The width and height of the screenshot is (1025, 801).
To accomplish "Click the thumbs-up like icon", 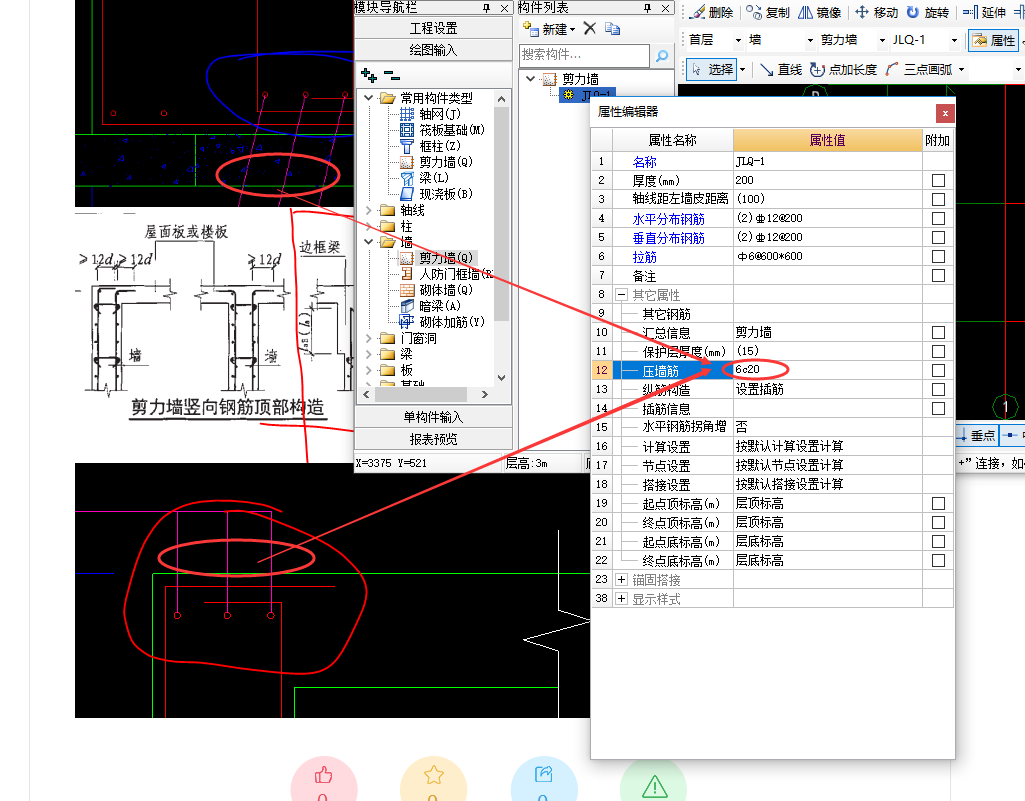I will tap(323, 775).
